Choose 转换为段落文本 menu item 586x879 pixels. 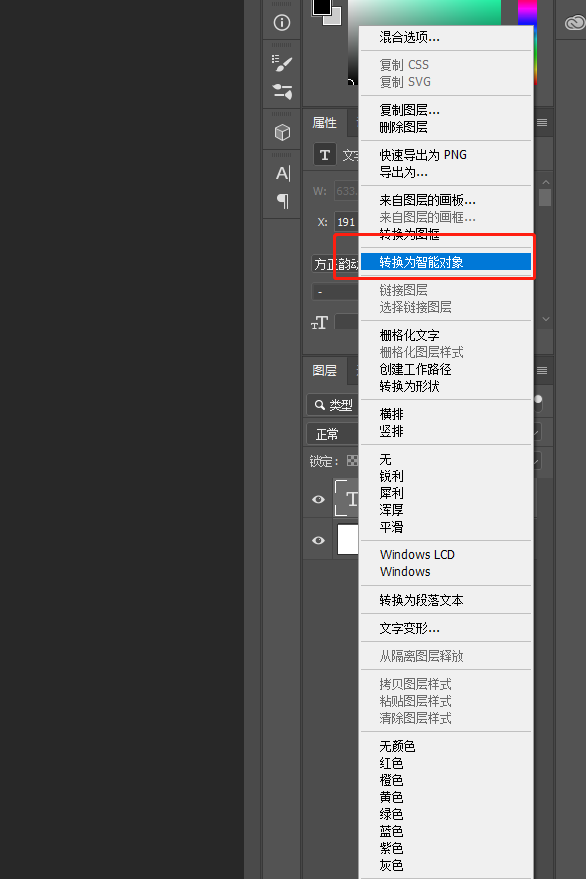click(x=446, y=600)
